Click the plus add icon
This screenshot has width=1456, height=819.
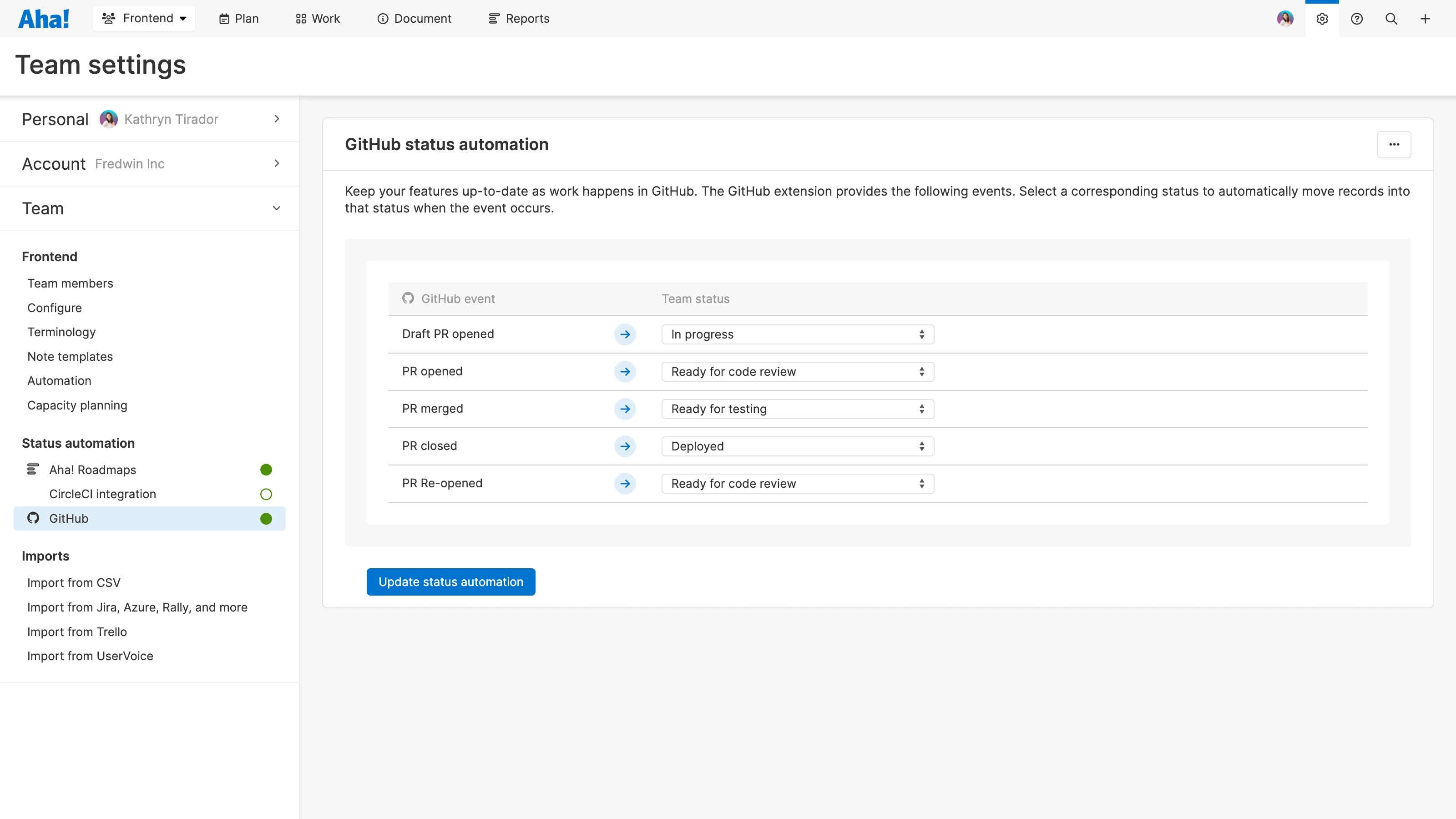pyautogui.click(x=1425, y=19)
